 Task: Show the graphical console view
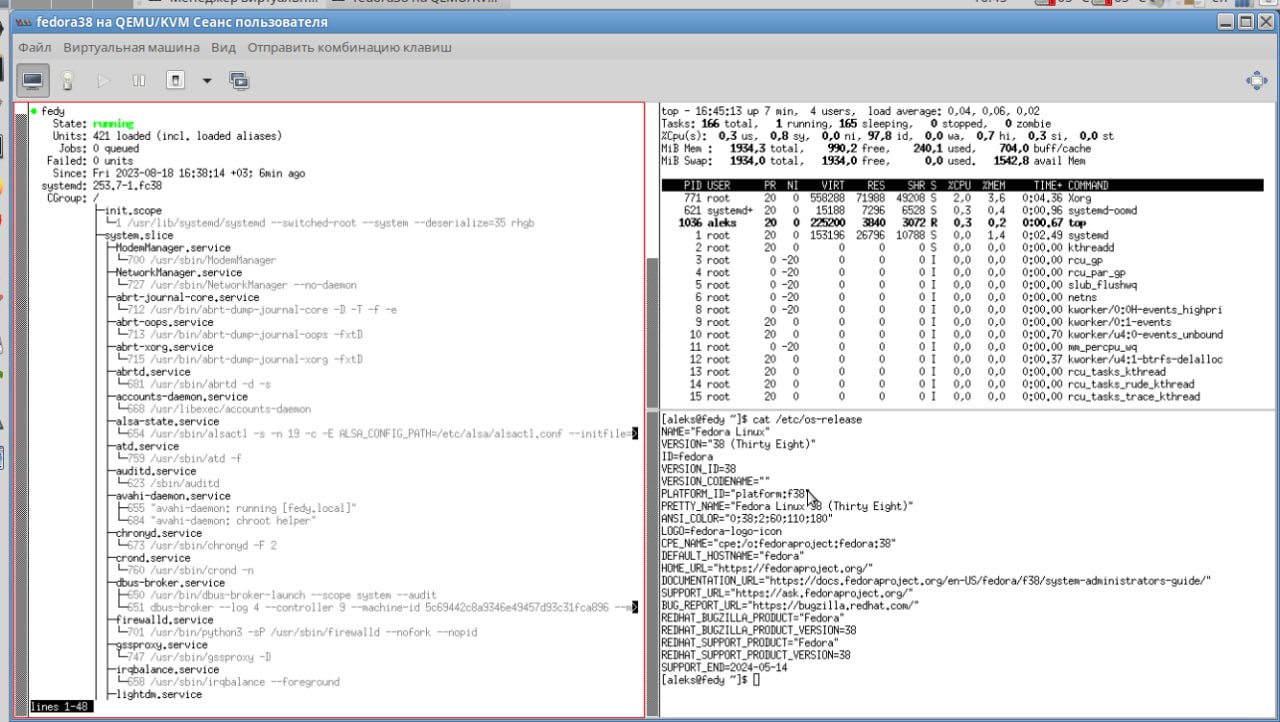coord(33,81)
